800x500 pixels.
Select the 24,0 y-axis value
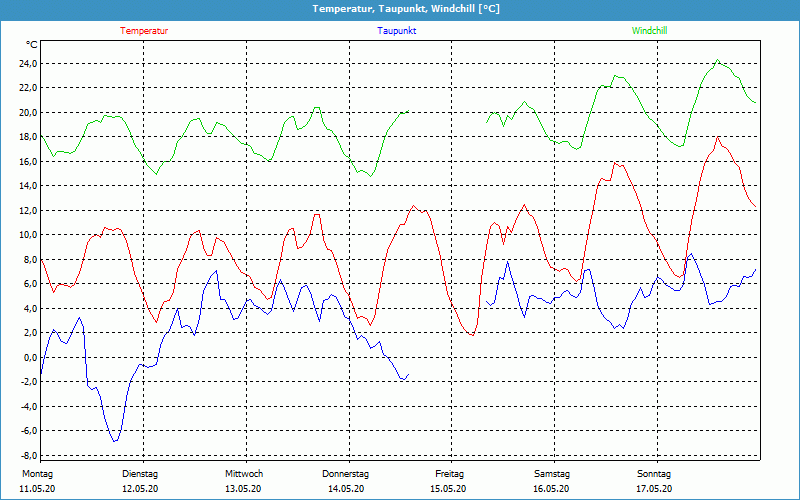click(x=28, y=64)
